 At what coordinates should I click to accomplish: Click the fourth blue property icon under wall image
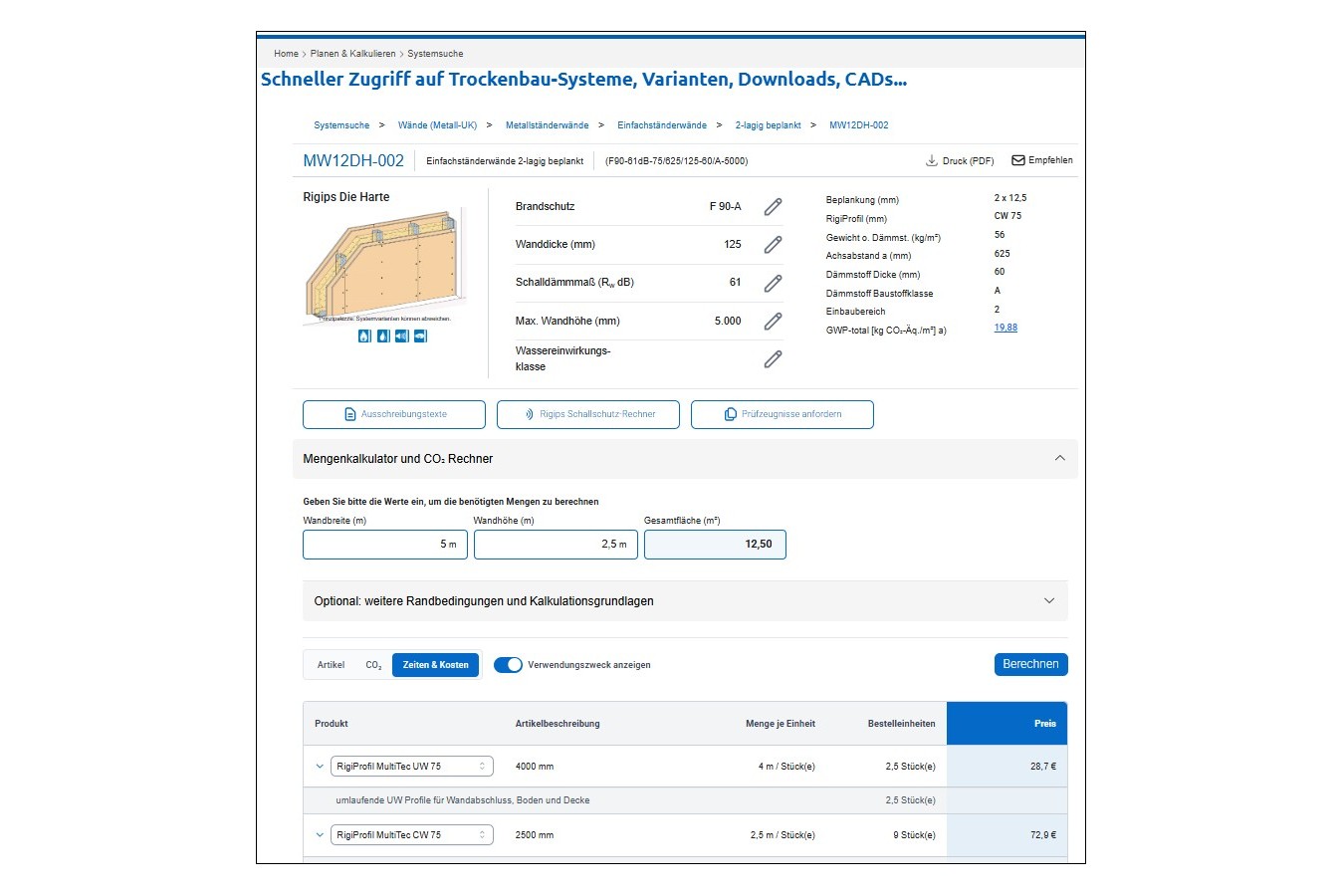coord(420,336)
